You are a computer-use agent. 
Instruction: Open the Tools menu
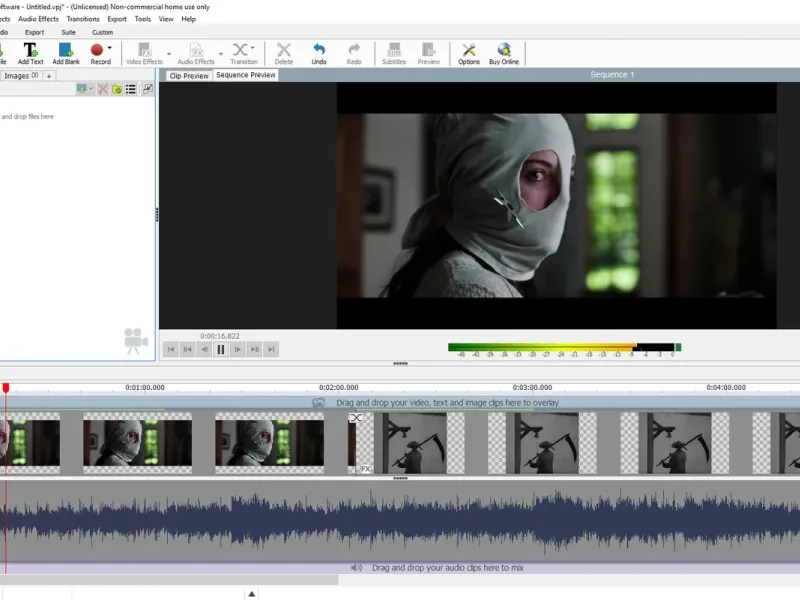(143, 19)
